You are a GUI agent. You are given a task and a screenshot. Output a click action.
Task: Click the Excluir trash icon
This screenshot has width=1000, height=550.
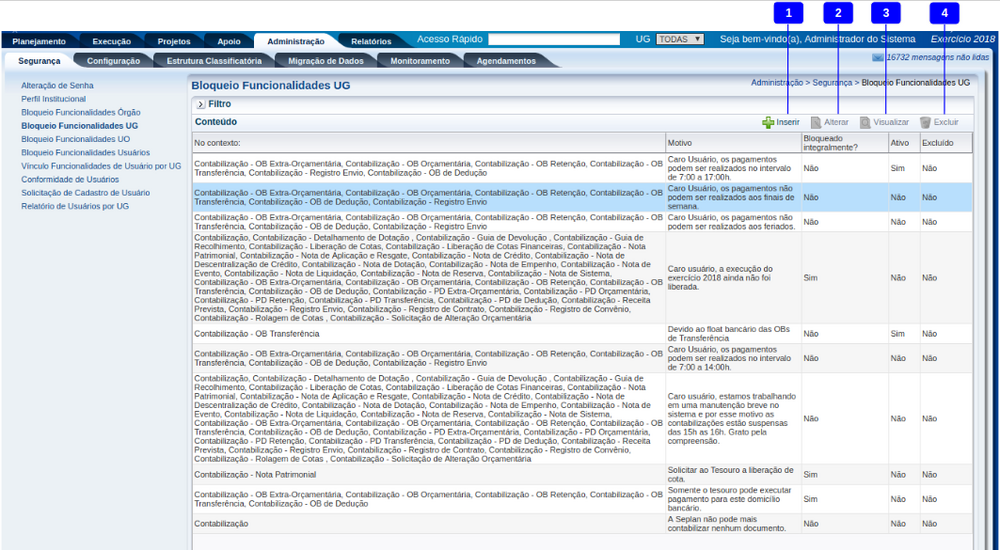click(x=925, y=122)
